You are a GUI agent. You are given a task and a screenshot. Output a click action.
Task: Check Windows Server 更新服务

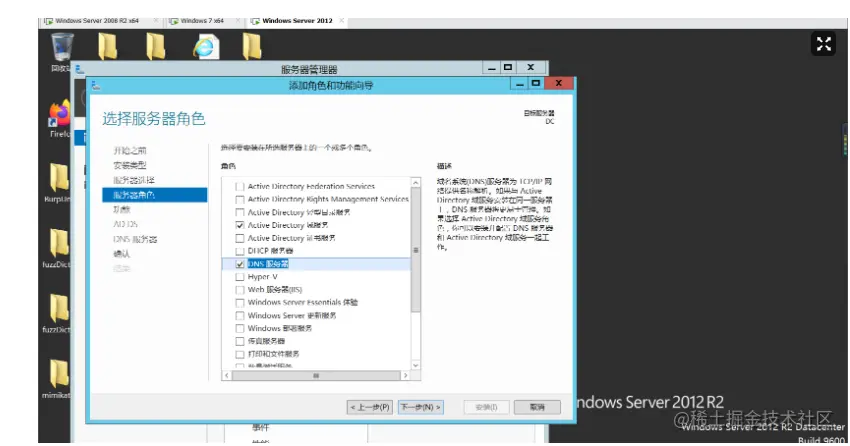tap(240, 315)
